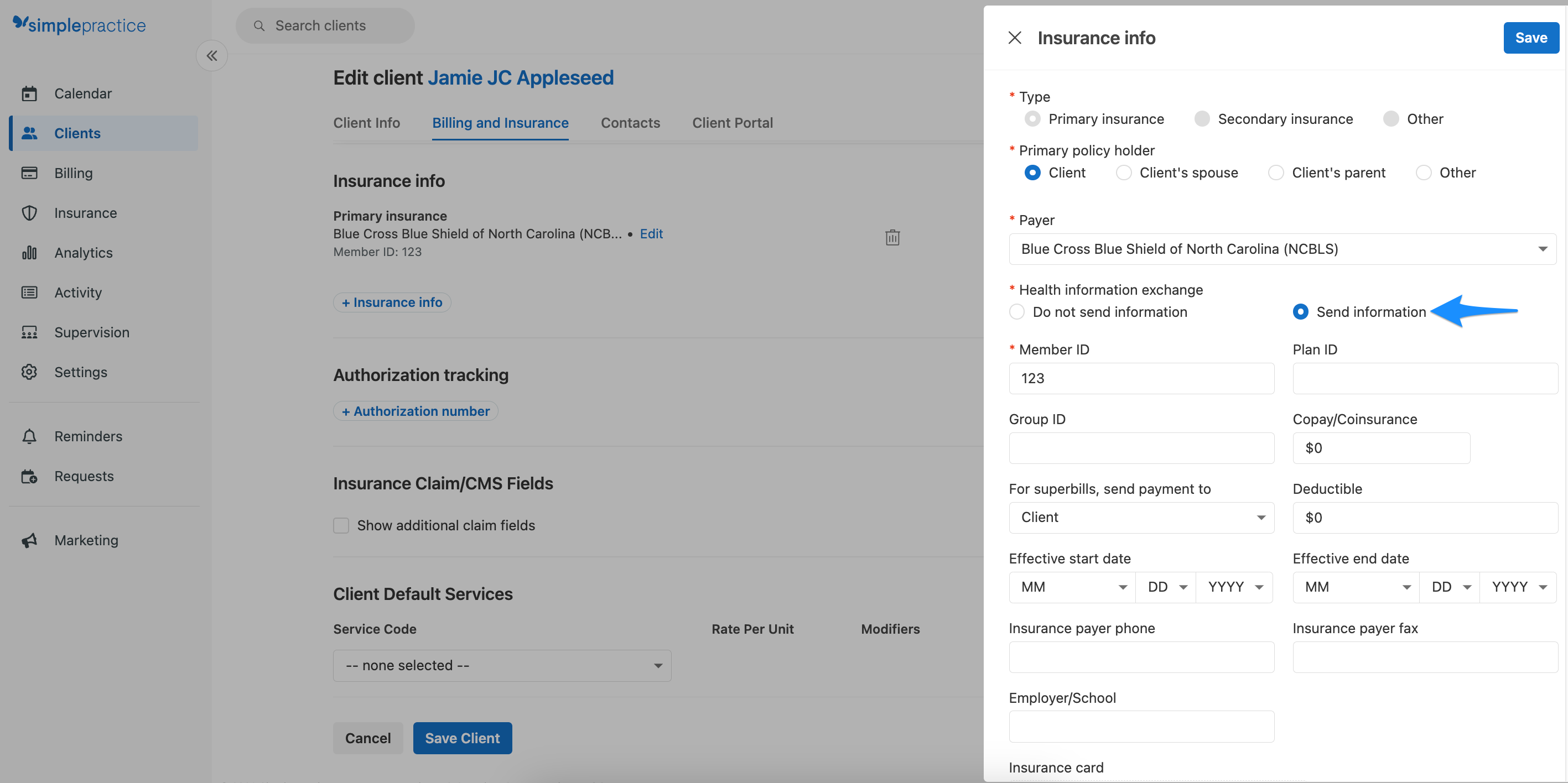Add new insurance with + Insurance info
1568x783 pixels.
(392, 302)
